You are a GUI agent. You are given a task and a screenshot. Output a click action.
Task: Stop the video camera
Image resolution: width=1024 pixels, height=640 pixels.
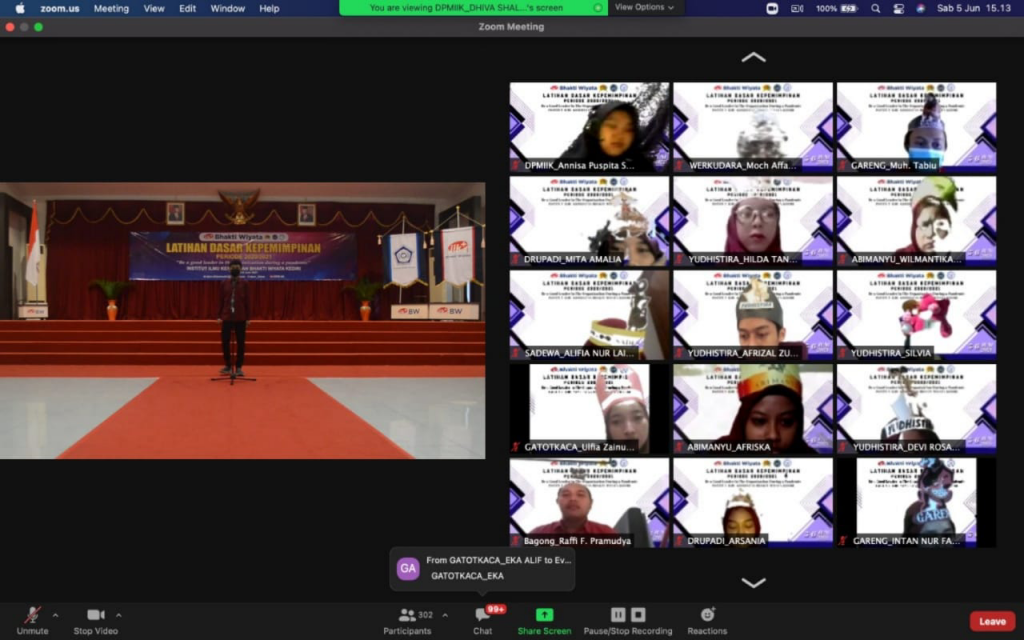(95, 616)
